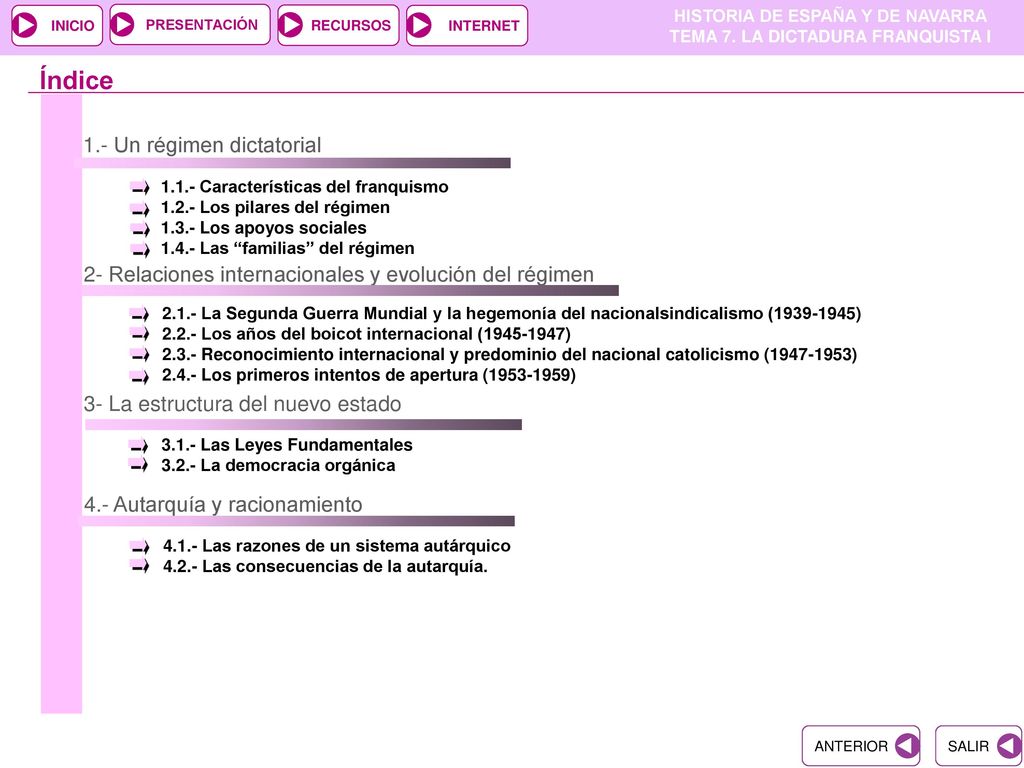Click the Índice page title
The width and height of the screenshot is (1024, 768).
76,80
